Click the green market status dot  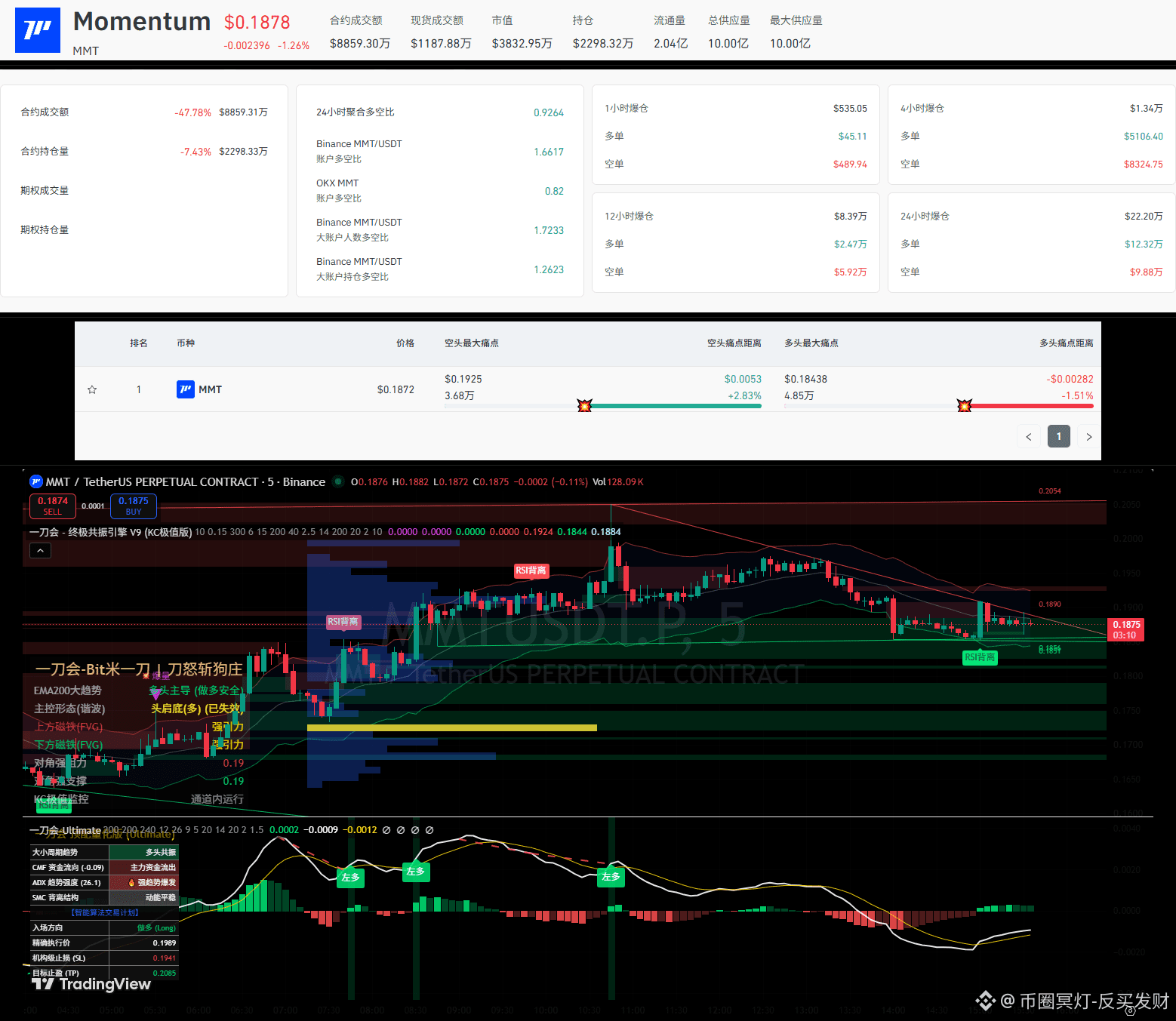[338, 481]
